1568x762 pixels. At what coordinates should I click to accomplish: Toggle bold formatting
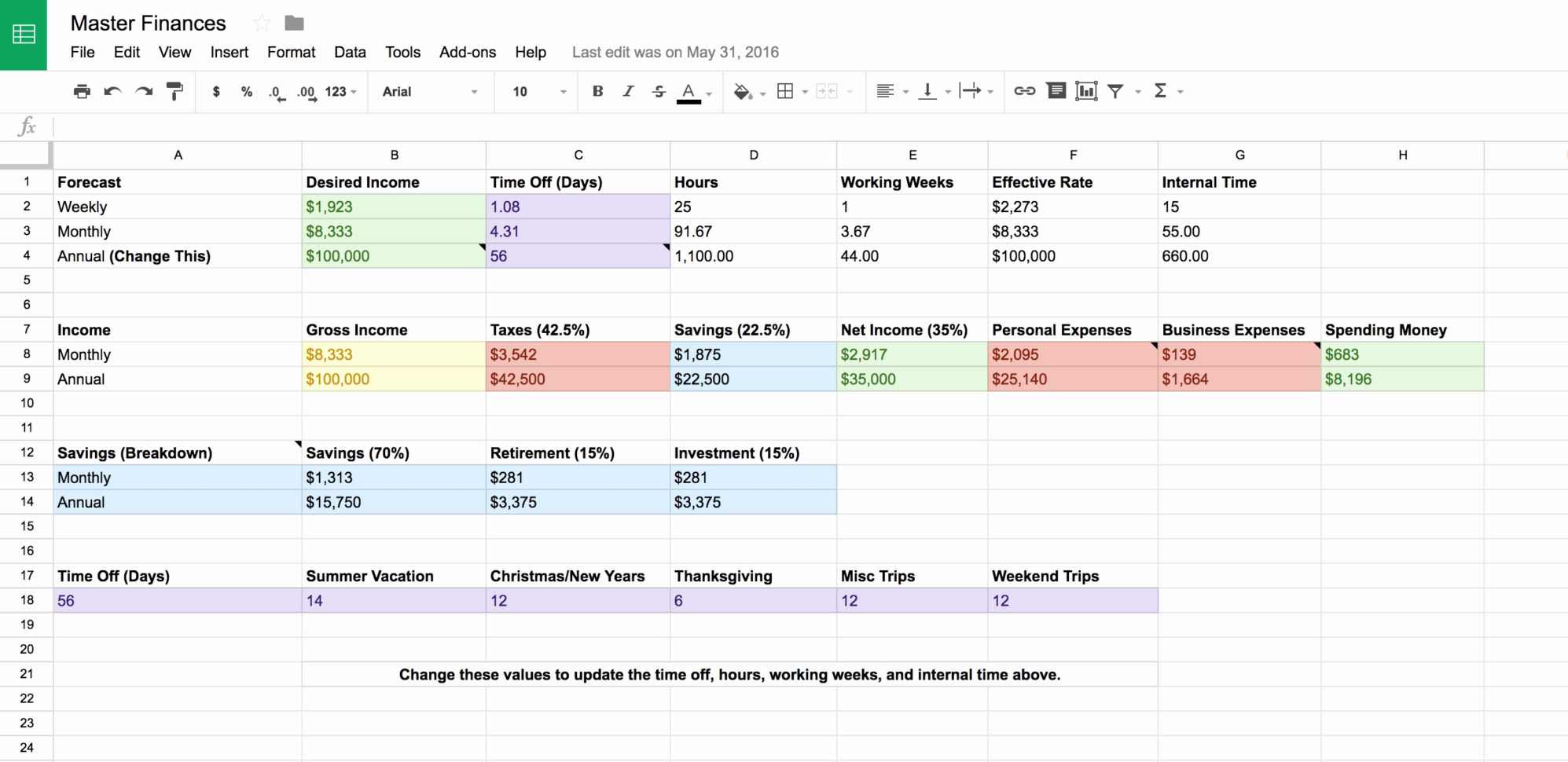point(597,91)
